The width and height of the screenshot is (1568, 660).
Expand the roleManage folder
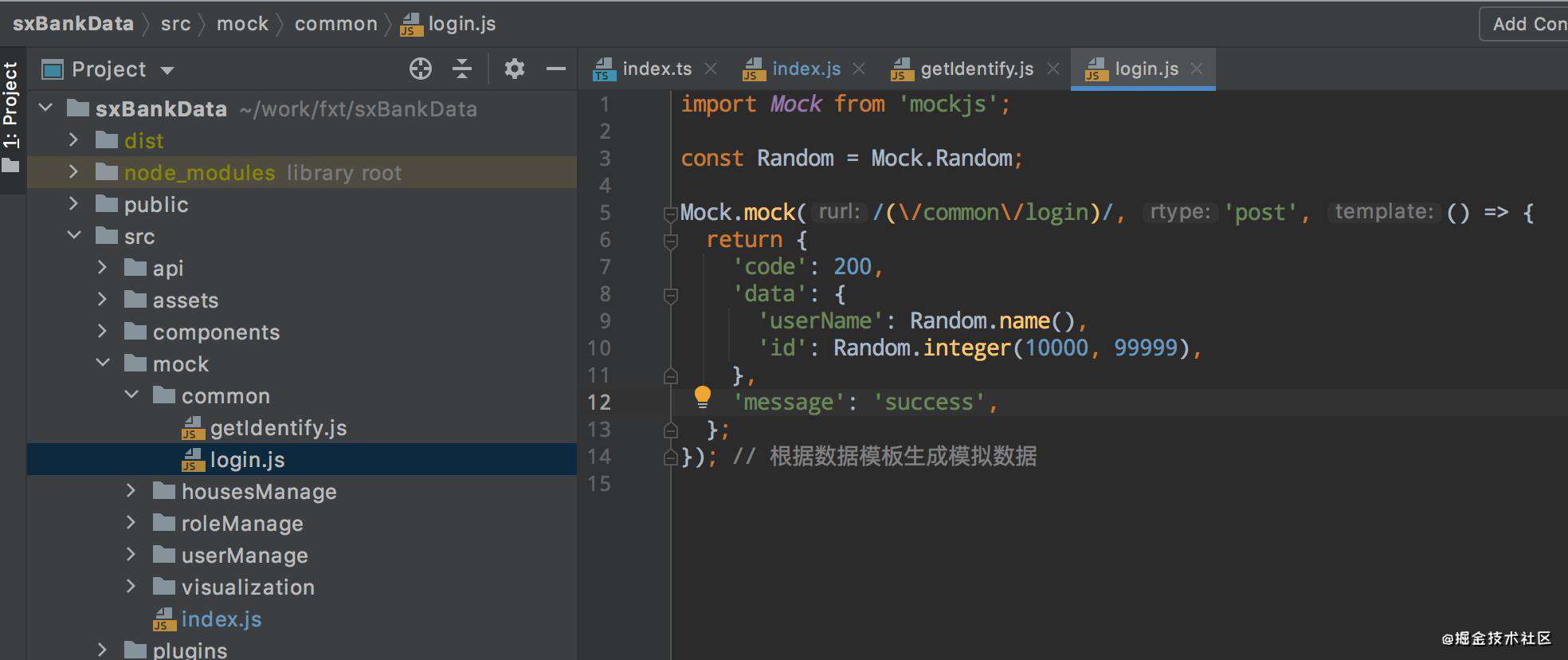coord(131,523)
